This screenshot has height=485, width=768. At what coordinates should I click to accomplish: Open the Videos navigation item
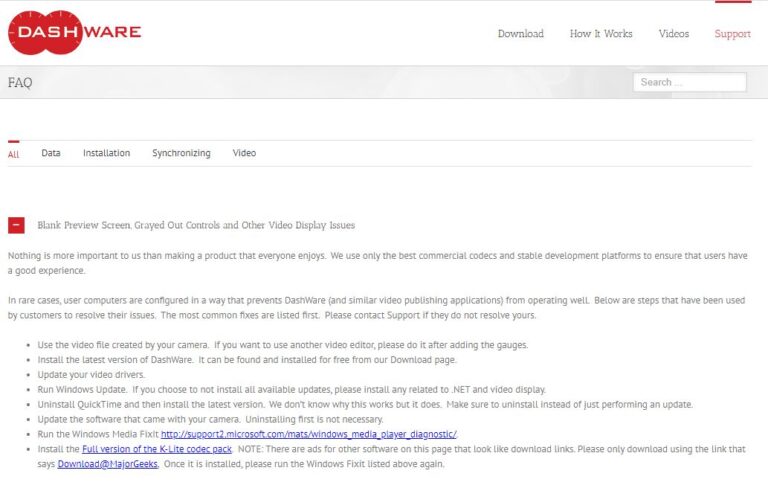673,34
